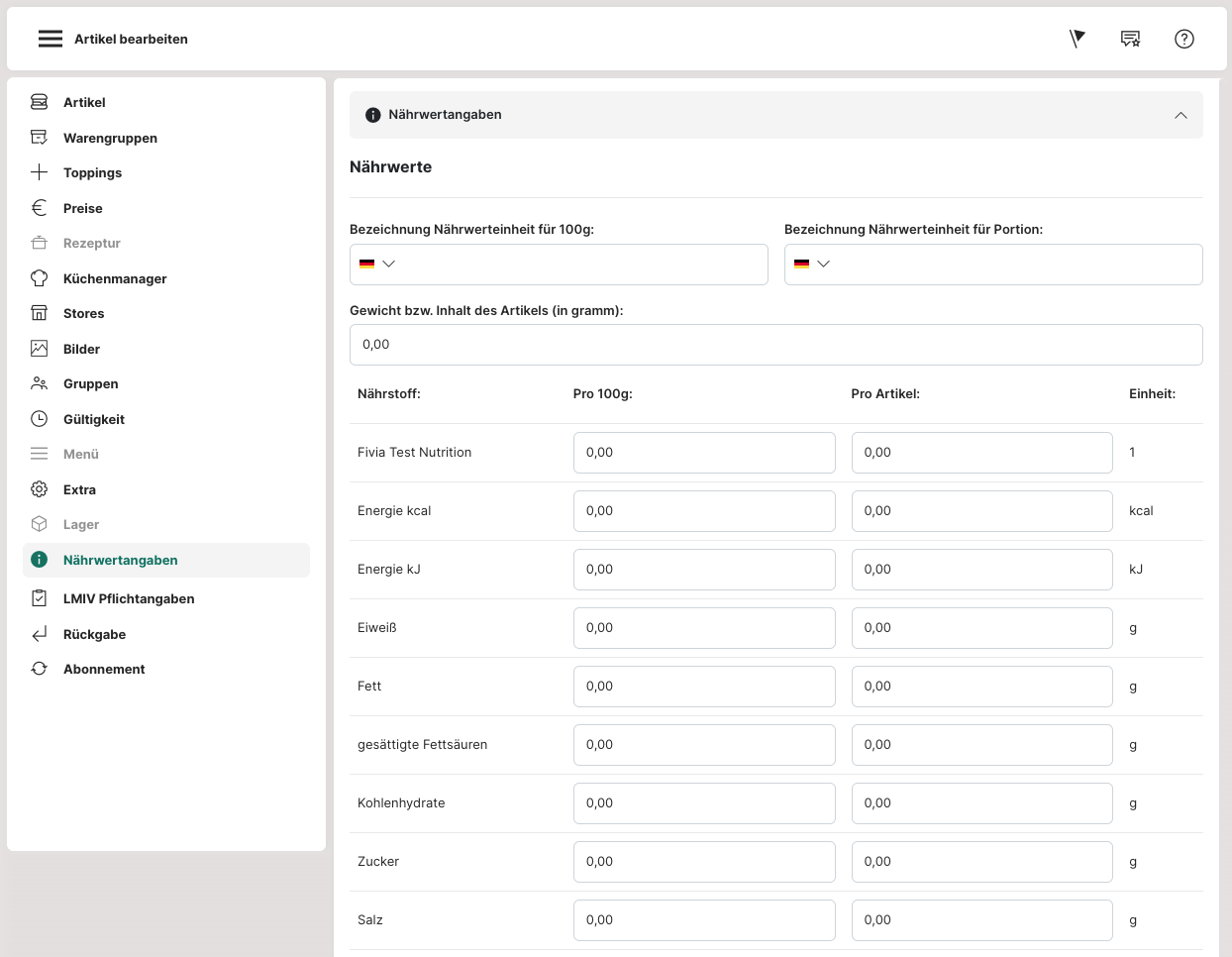
Task: Open the Bilder sidebar entry
Action: click(x=81, y=349)
